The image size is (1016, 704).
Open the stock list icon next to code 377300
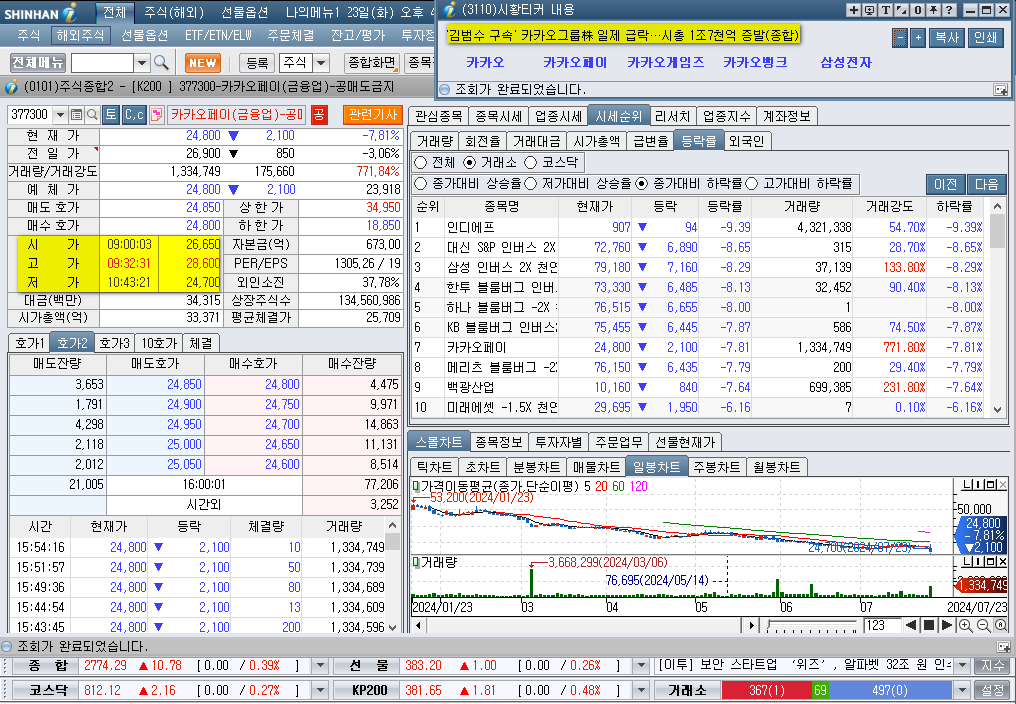point(76,115)
